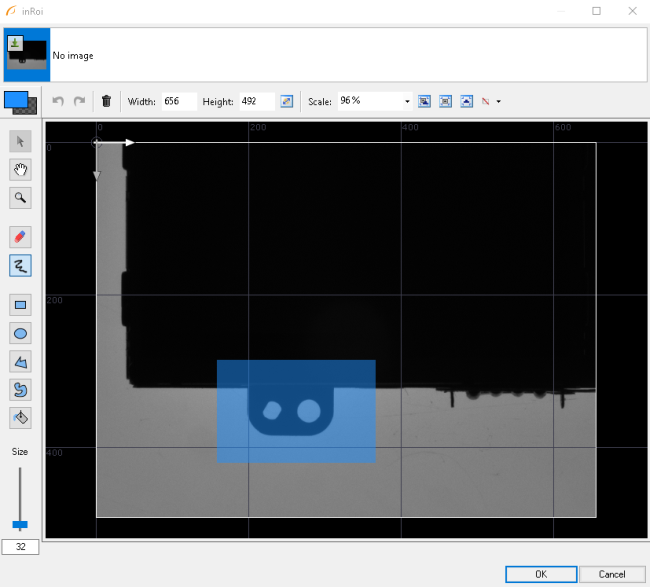Click the OK button

[x=540, y=574]
